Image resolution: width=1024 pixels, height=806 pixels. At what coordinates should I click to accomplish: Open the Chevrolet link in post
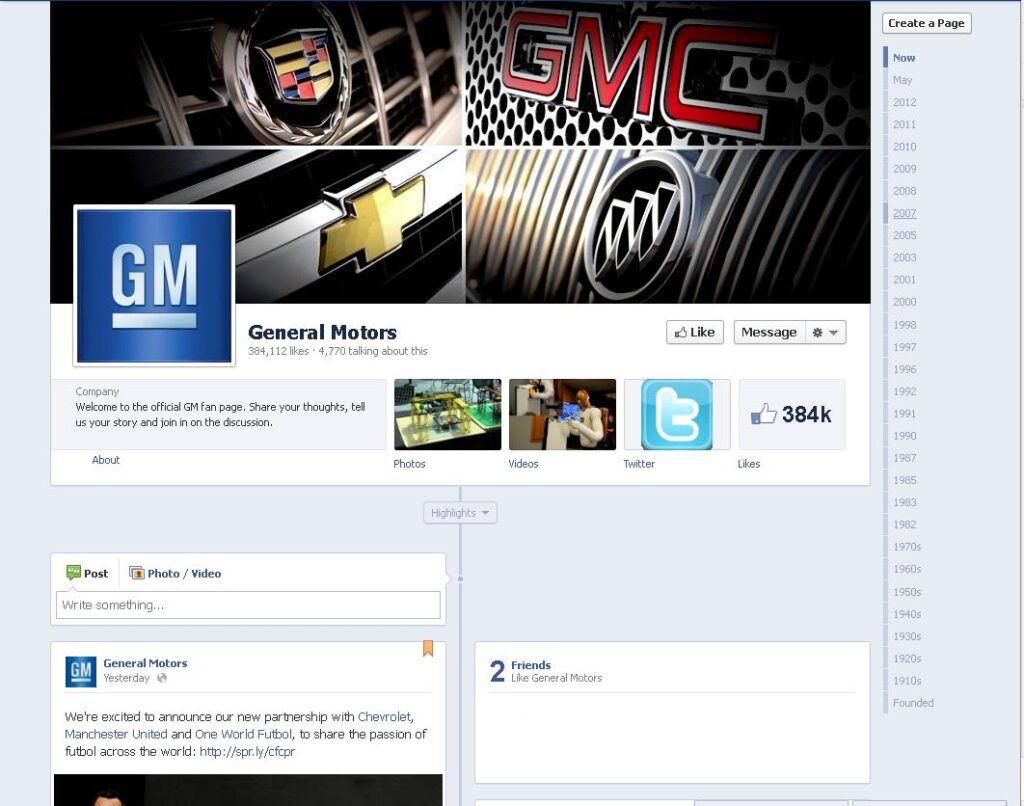point(385,717)
